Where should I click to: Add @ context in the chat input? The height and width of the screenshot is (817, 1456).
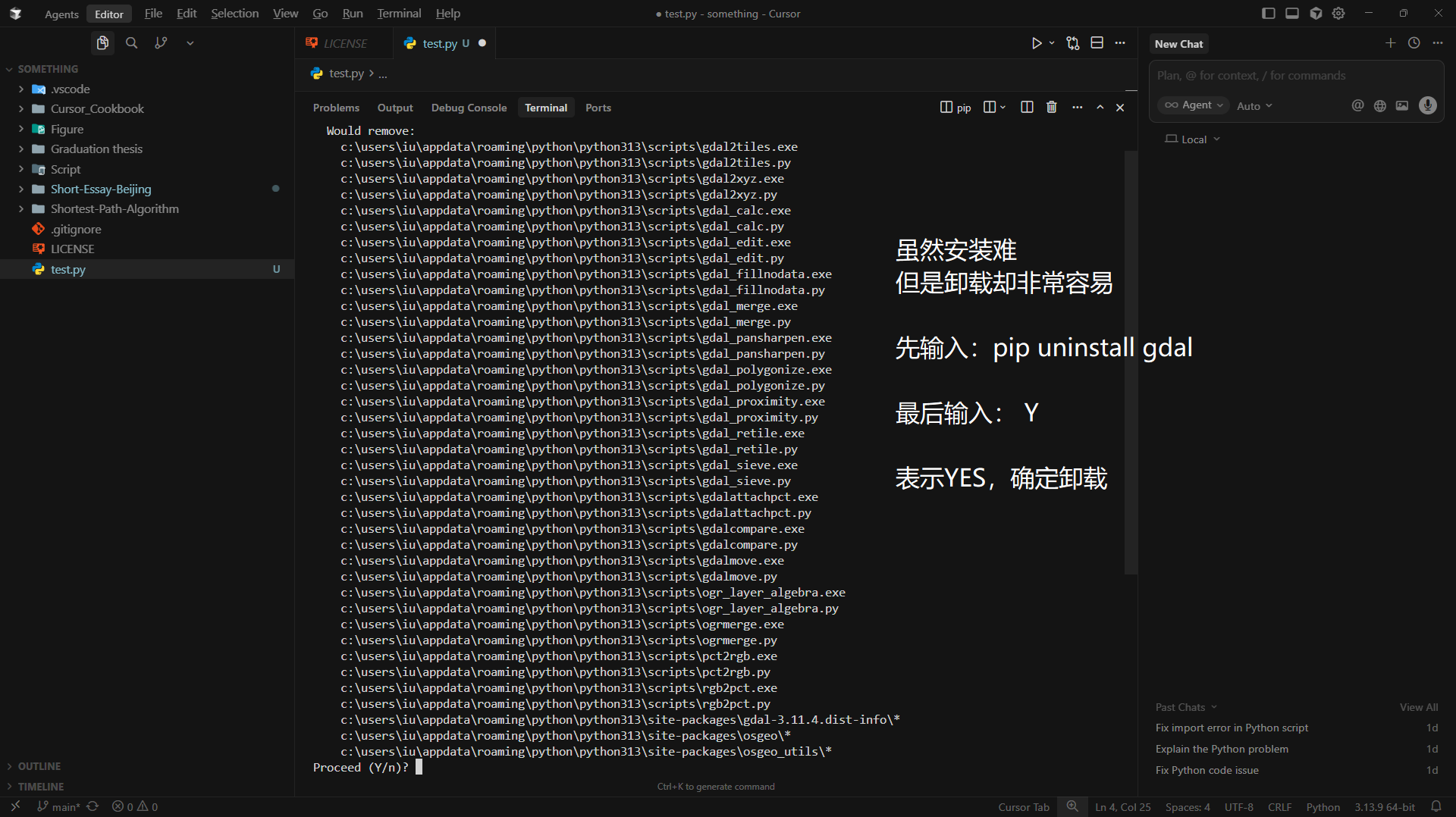pyautogui.click(x=1357, y=106)
